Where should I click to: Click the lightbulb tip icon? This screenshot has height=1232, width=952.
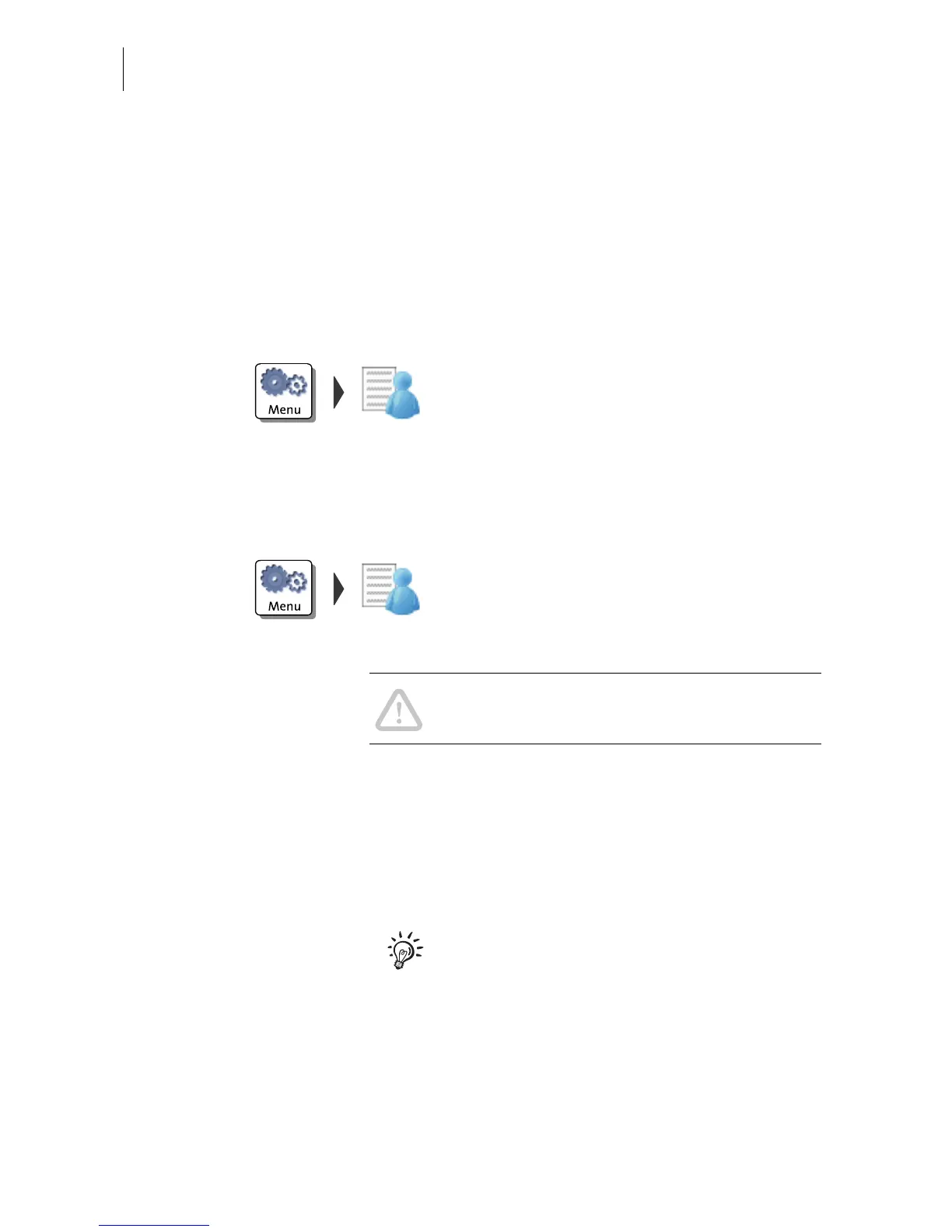[x=404, y=950]
